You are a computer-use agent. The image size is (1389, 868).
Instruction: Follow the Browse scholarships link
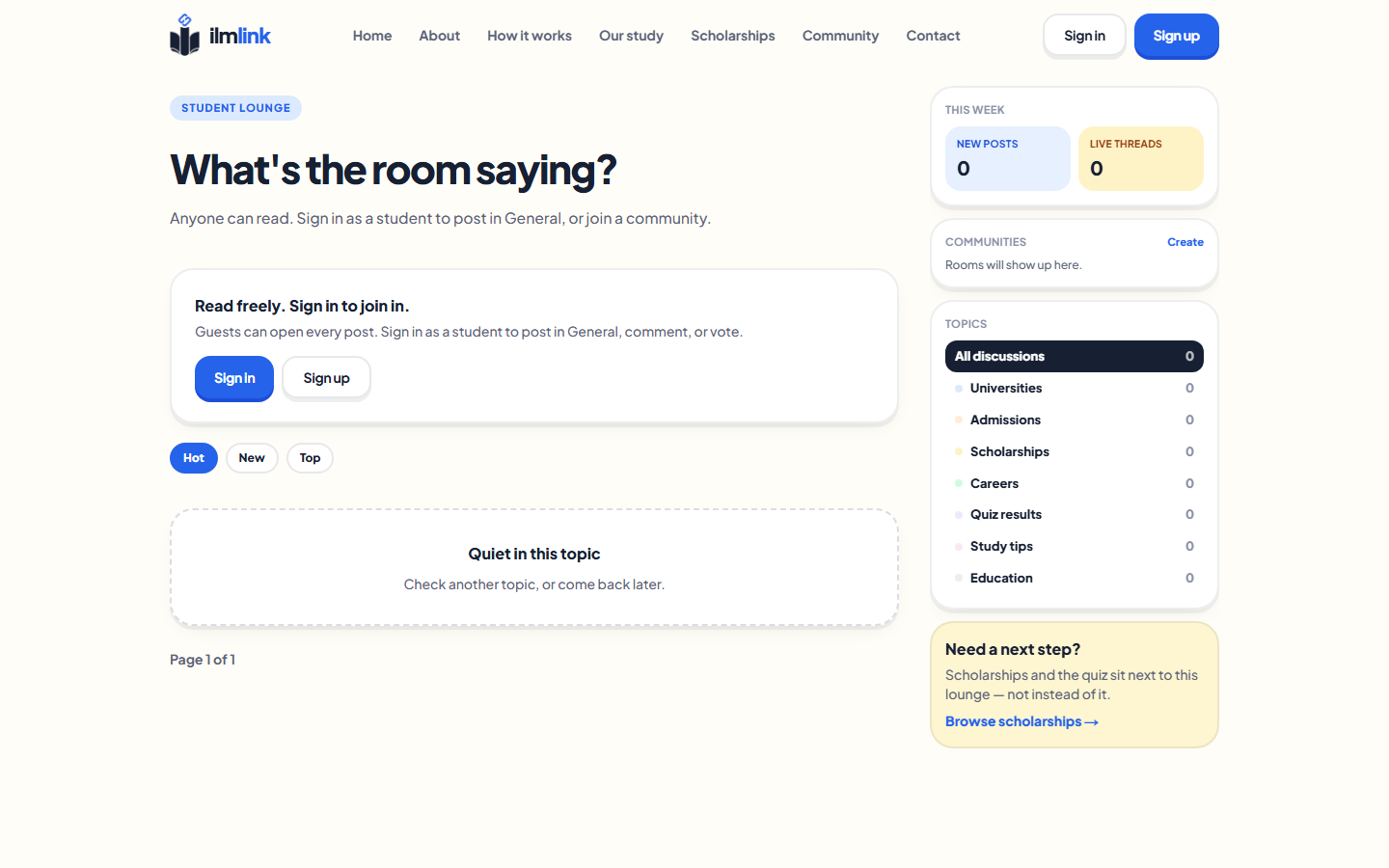(x=1021, y=721)
